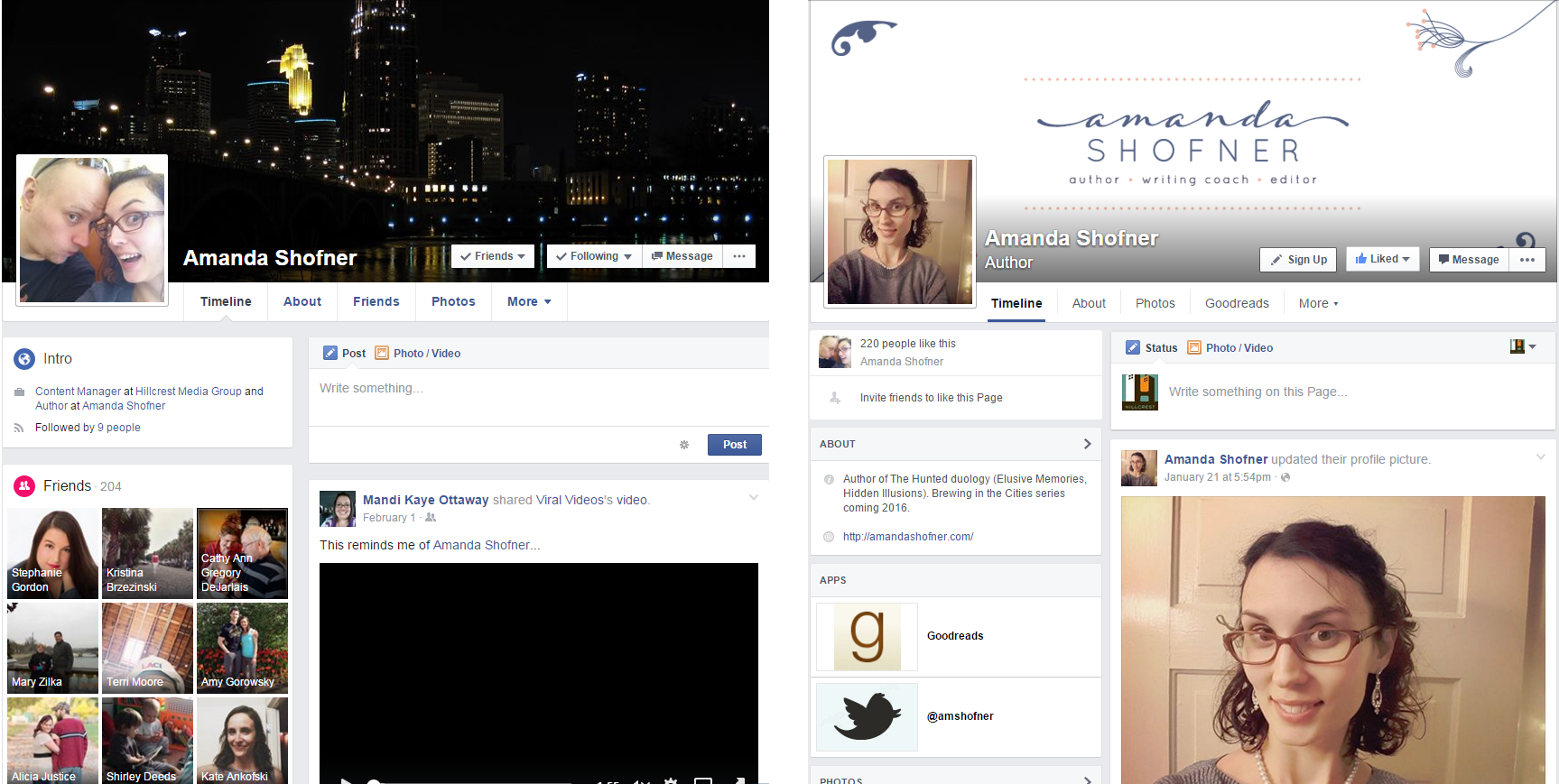
Task: Click the friends audience icon beside February 1
Action: (x=431, y=518)
